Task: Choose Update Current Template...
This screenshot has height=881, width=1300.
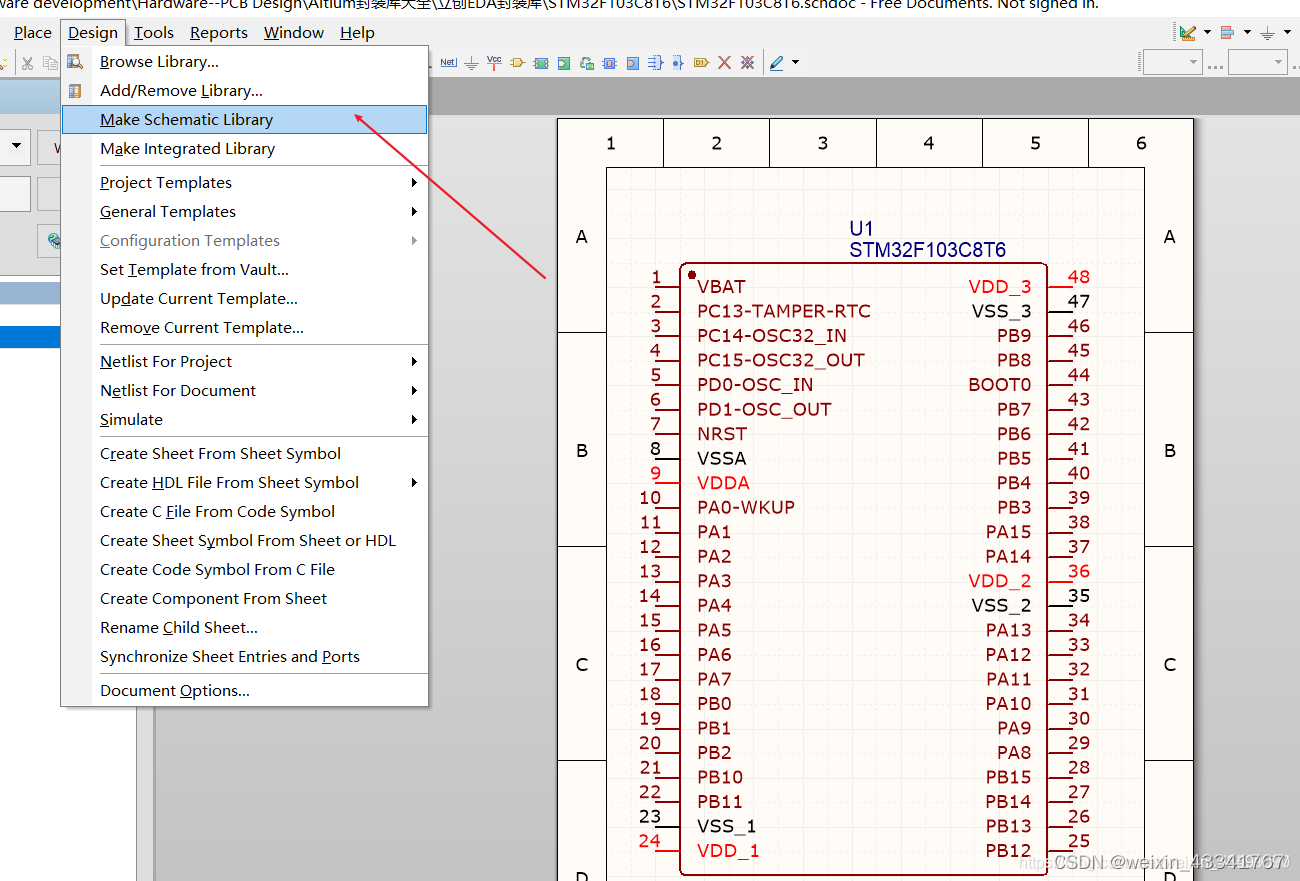Action: pyautogui.click(x=245, y=299)
